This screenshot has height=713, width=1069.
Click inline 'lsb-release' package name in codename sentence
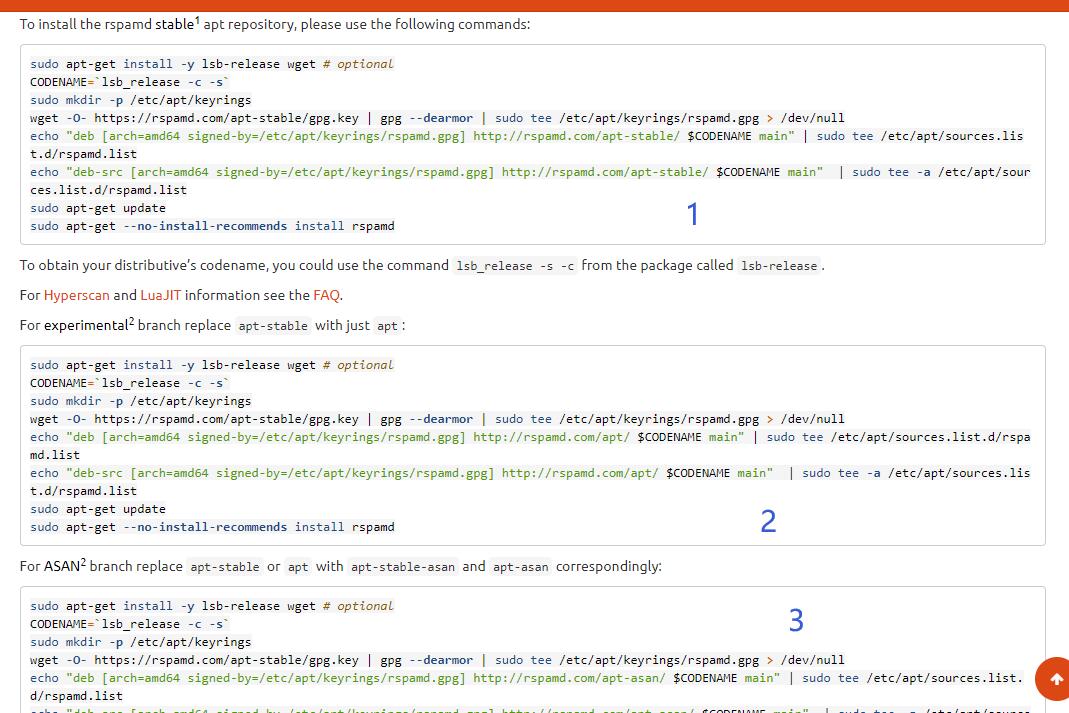779,266
